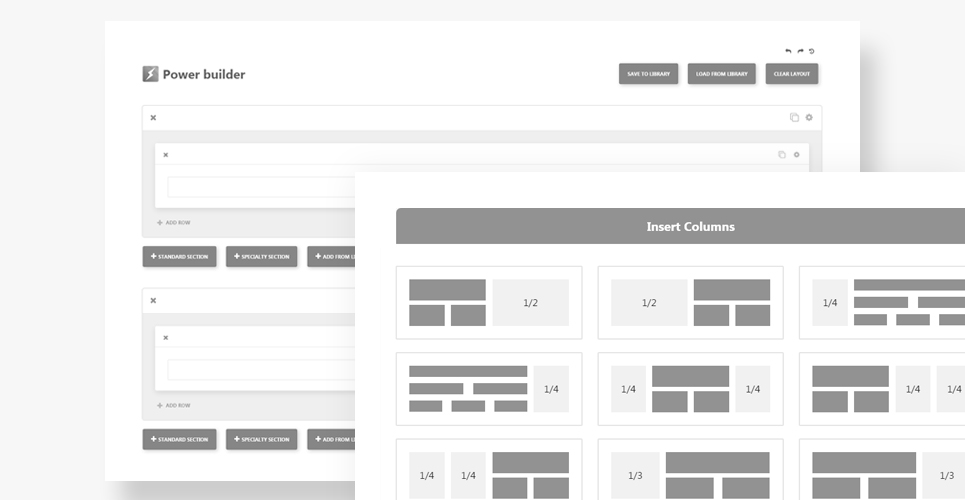The width and height of the screenshot is (965, 500).
Task: Add a Standard Section below the second section
Action: (179, 440)
